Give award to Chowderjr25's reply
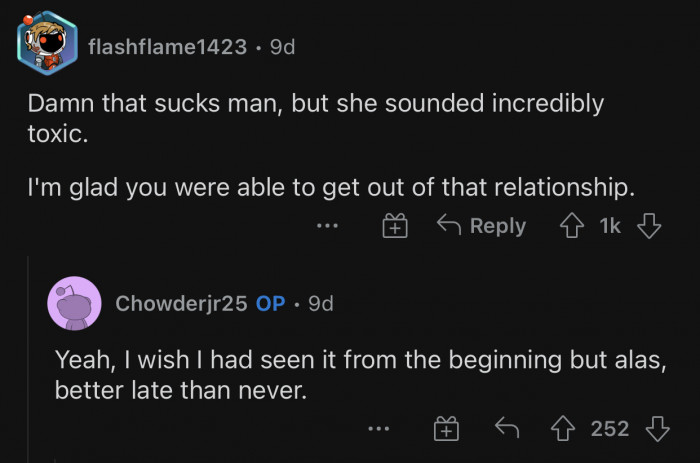 pos(446,429)
